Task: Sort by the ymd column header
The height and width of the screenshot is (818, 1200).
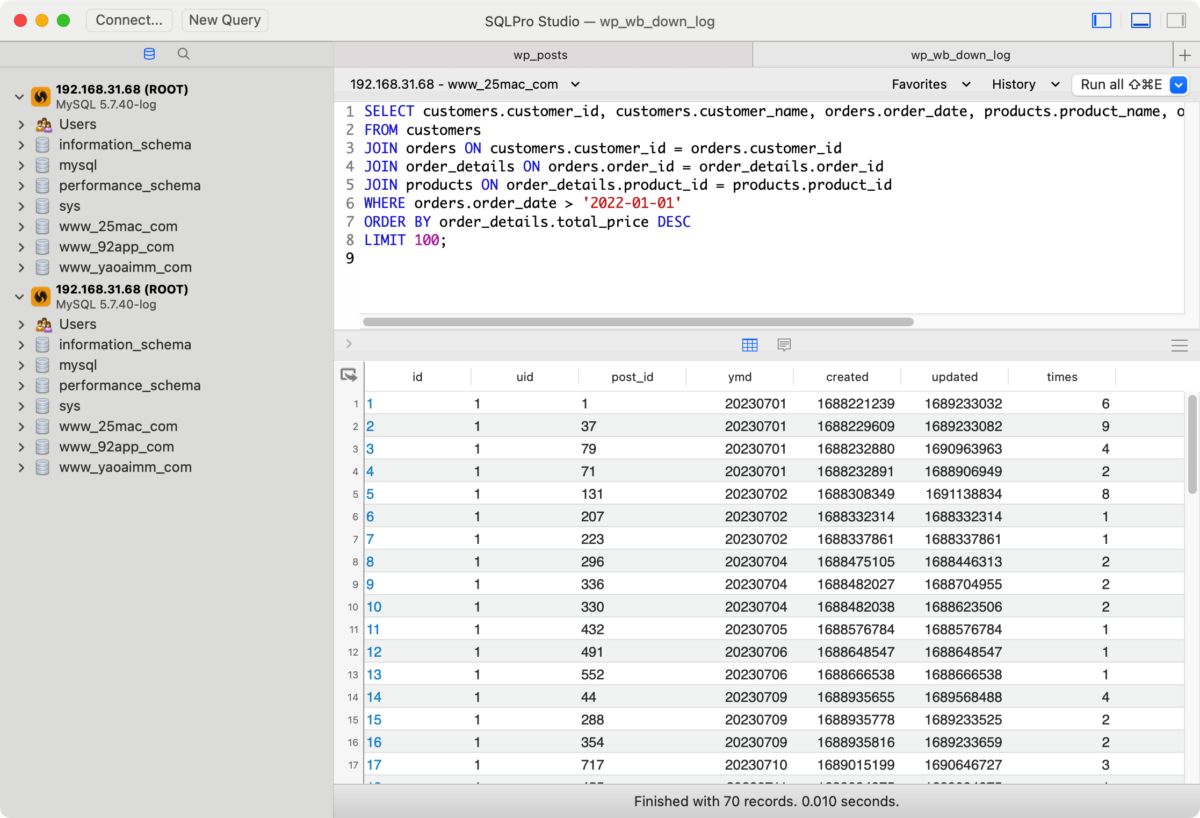Action: click(x=740, y=377)
